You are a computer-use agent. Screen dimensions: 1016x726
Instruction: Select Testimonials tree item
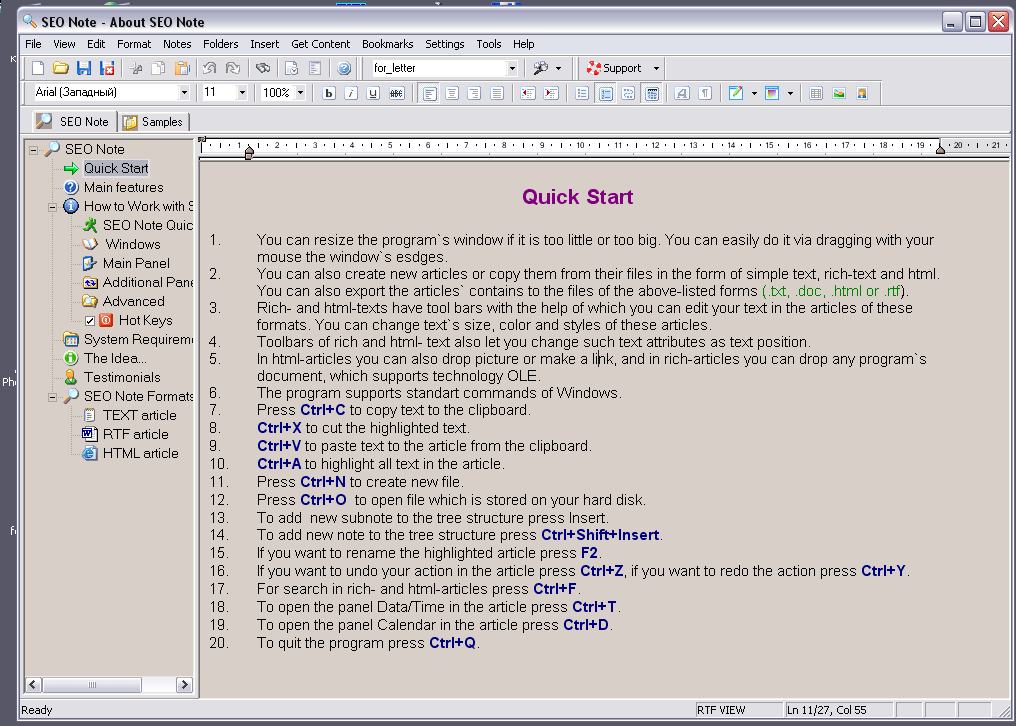point(122,377)
